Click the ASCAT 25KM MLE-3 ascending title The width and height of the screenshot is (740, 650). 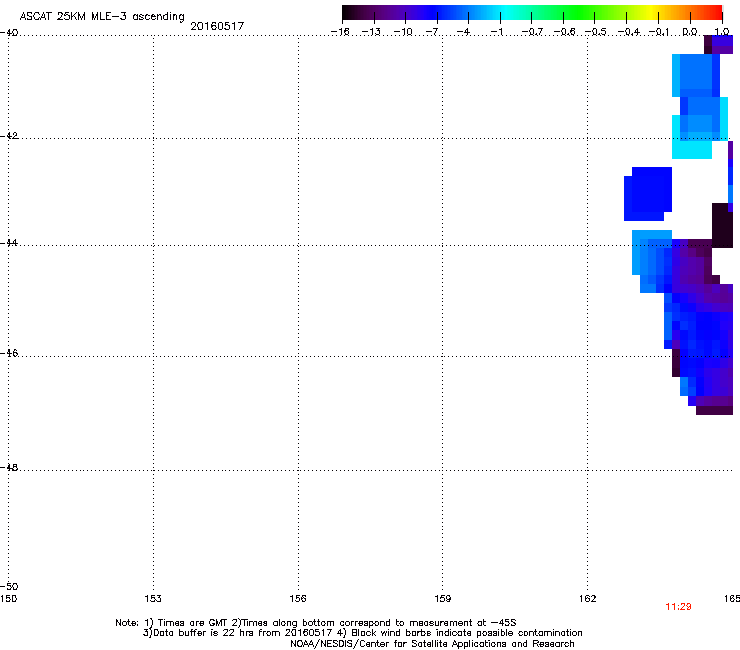tap(102, 16)
